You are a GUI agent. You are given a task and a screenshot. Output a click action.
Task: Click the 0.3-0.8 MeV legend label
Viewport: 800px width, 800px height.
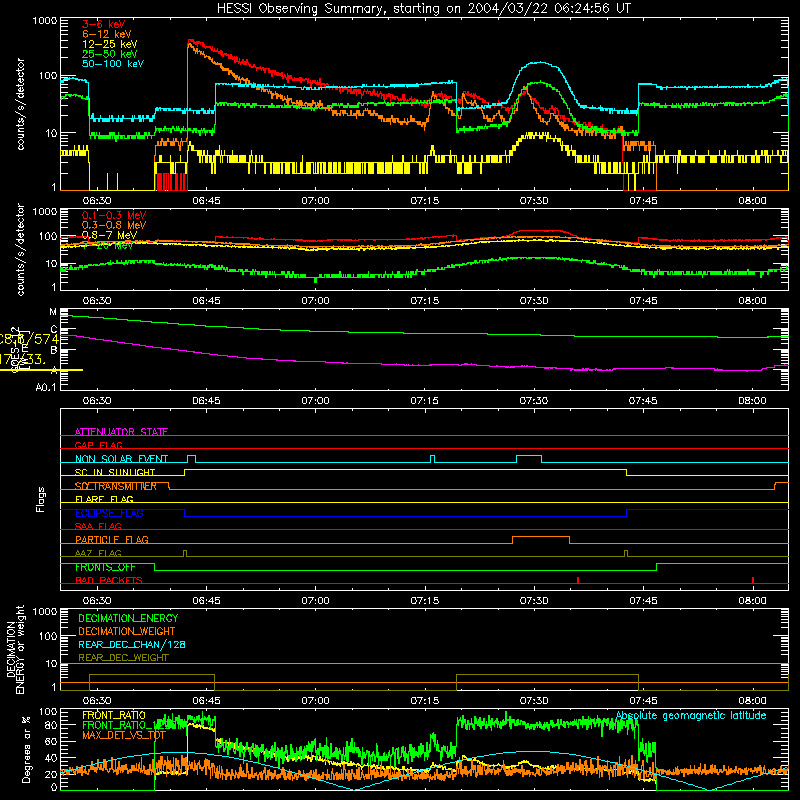[x=114, y=225]
